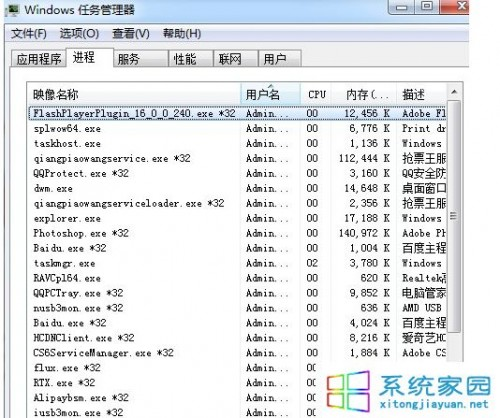Click the Adobe CS description cell
The width and height of the screenshot is (500, 418).
point(424,353)
